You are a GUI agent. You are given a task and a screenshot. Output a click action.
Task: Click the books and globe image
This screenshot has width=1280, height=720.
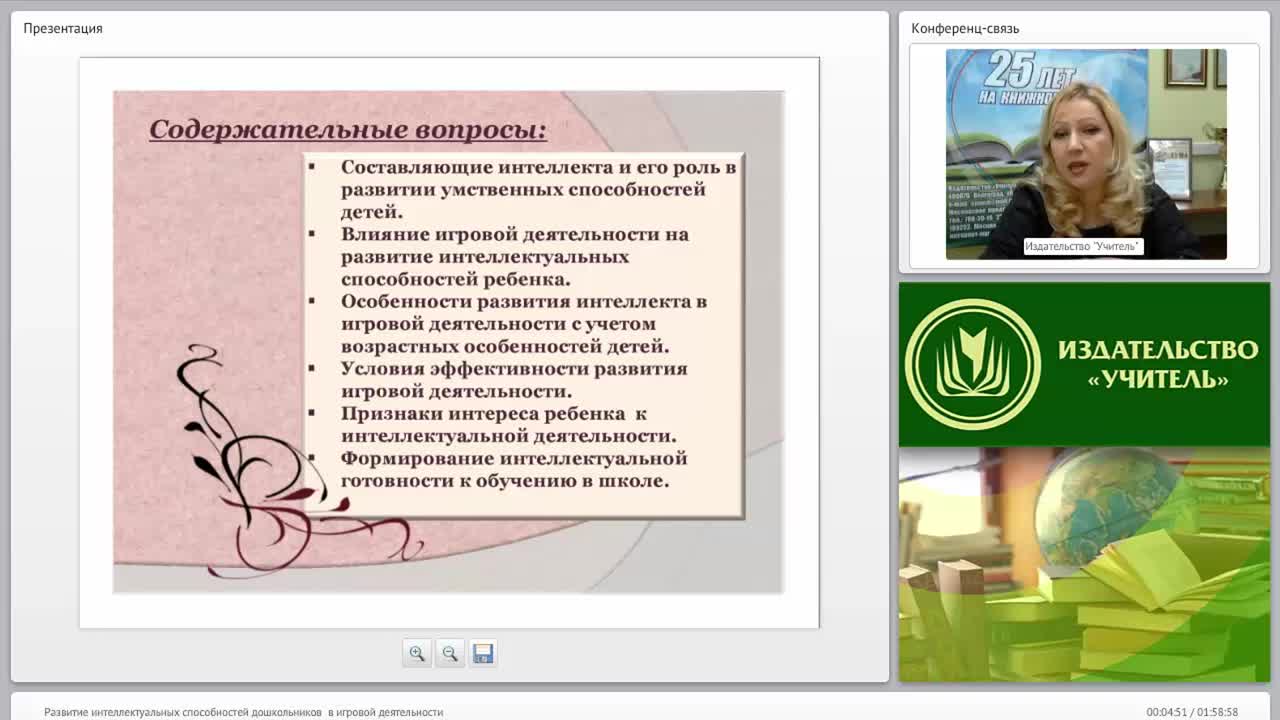coord(1084,564)
